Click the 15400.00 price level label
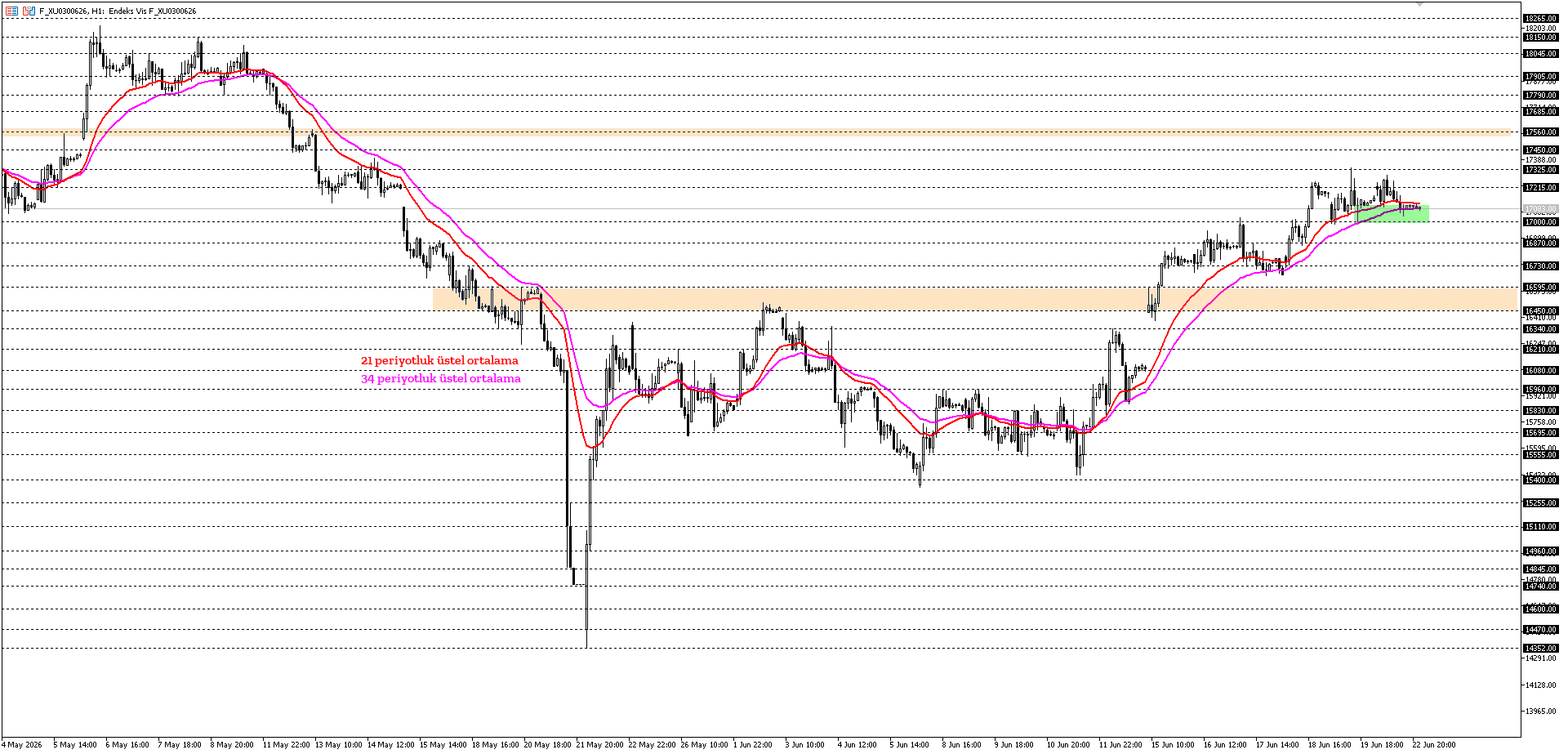Image resolution: width=1568 pixels, height=754 pixels. [1540, 480]
